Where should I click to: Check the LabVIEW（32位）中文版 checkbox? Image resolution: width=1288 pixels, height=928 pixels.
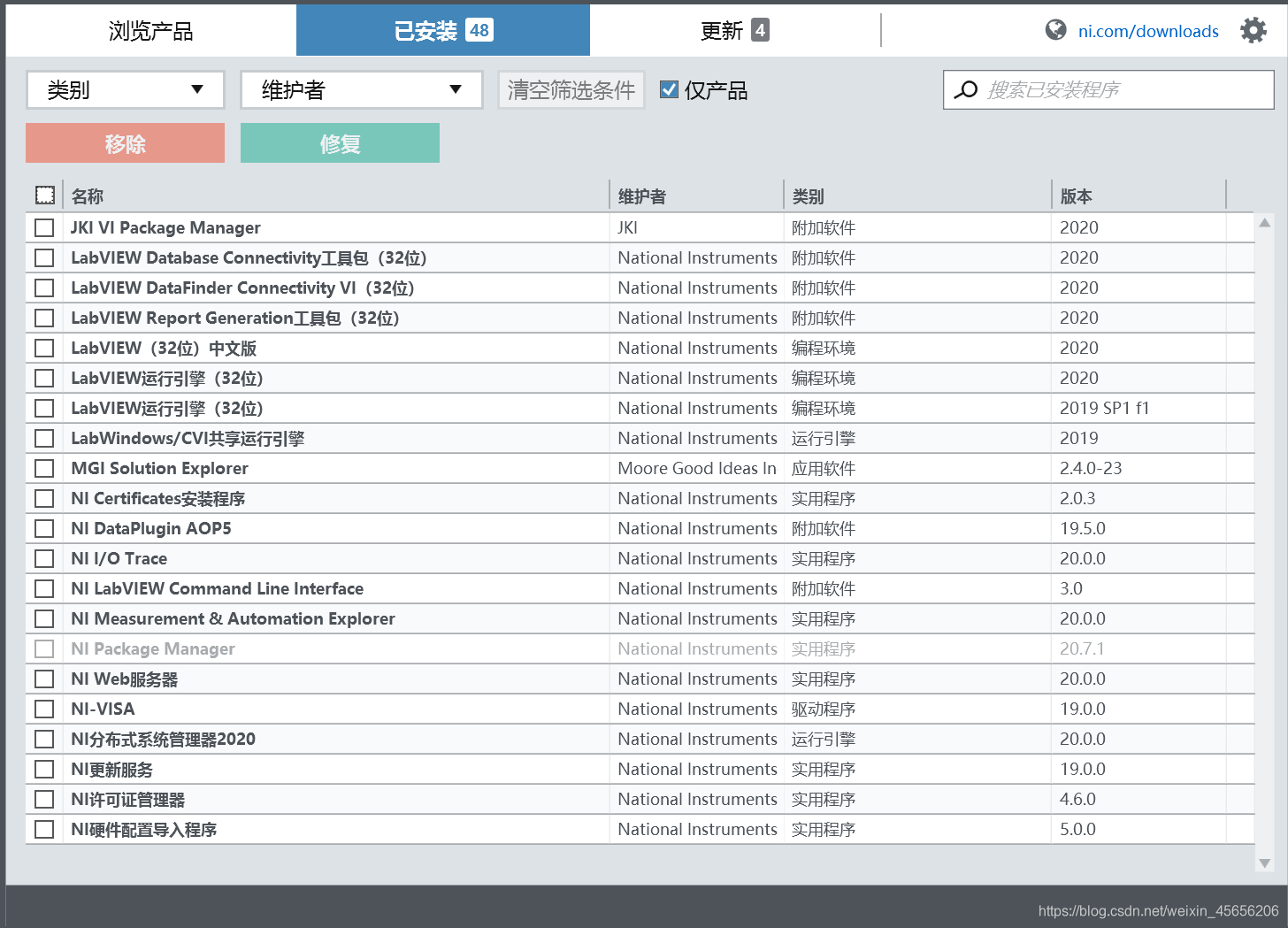tap(44, 348)
